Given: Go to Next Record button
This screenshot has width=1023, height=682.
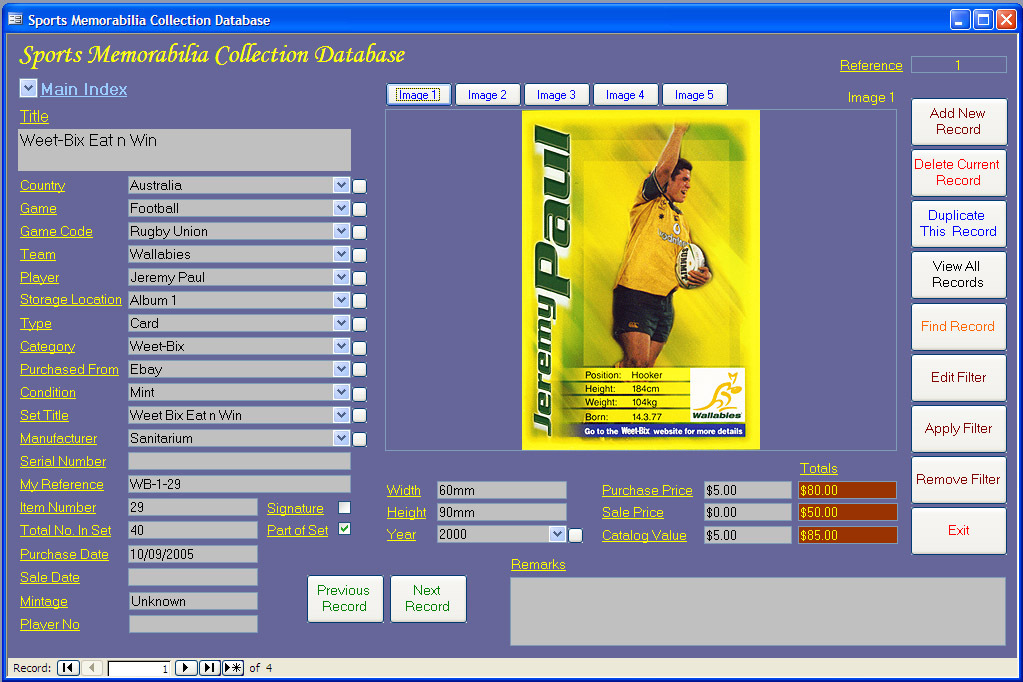Looking at the screenshot, I should point(428,598).
